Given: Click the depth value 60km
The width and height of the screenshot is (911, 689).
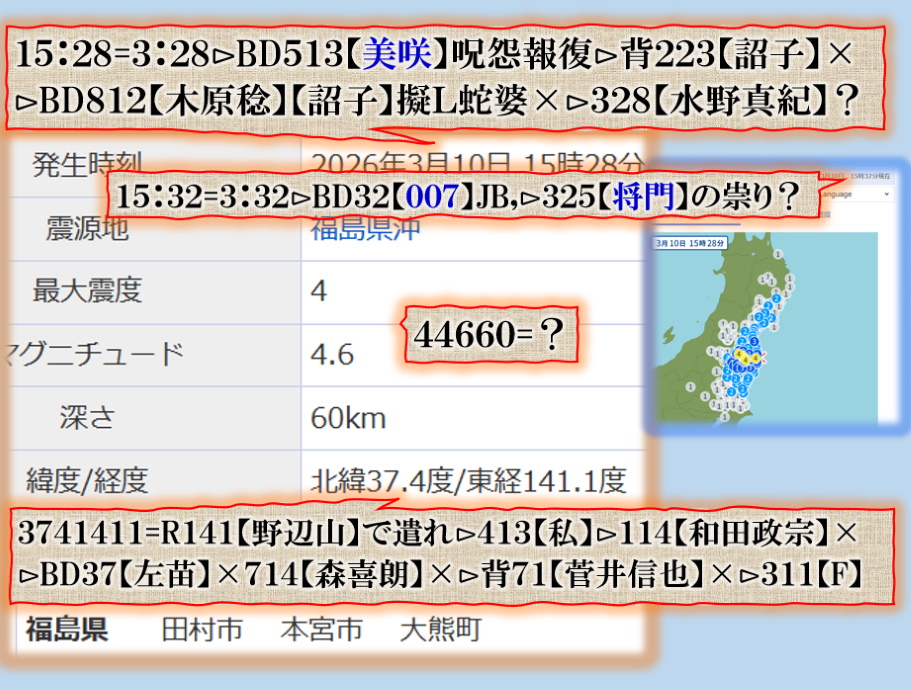Looking at the screenshot, I should tap(348, 417).
